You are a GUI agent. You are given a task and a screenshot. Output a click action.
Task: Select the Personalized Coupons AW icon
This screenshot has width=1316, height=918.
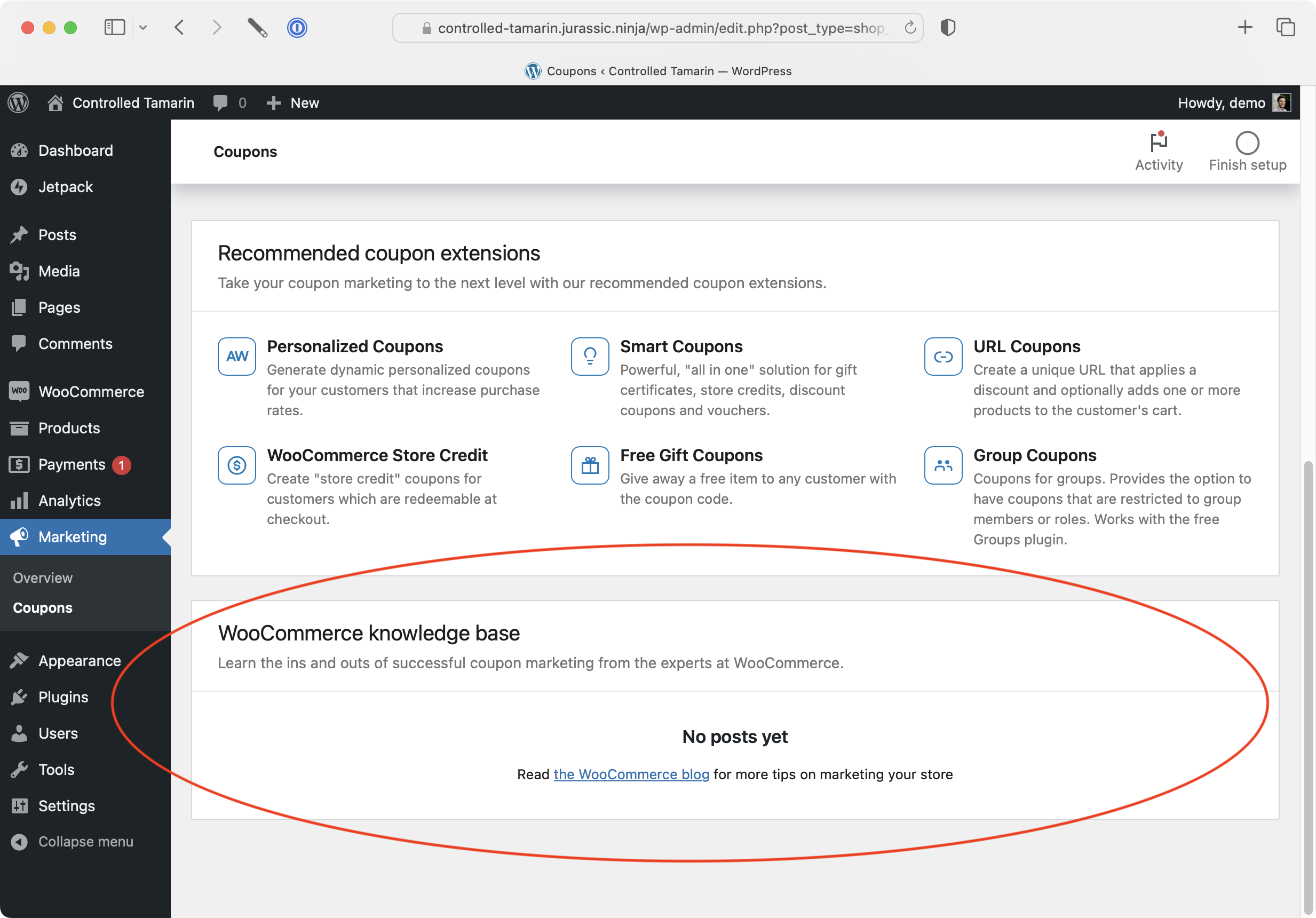point(236,356)
